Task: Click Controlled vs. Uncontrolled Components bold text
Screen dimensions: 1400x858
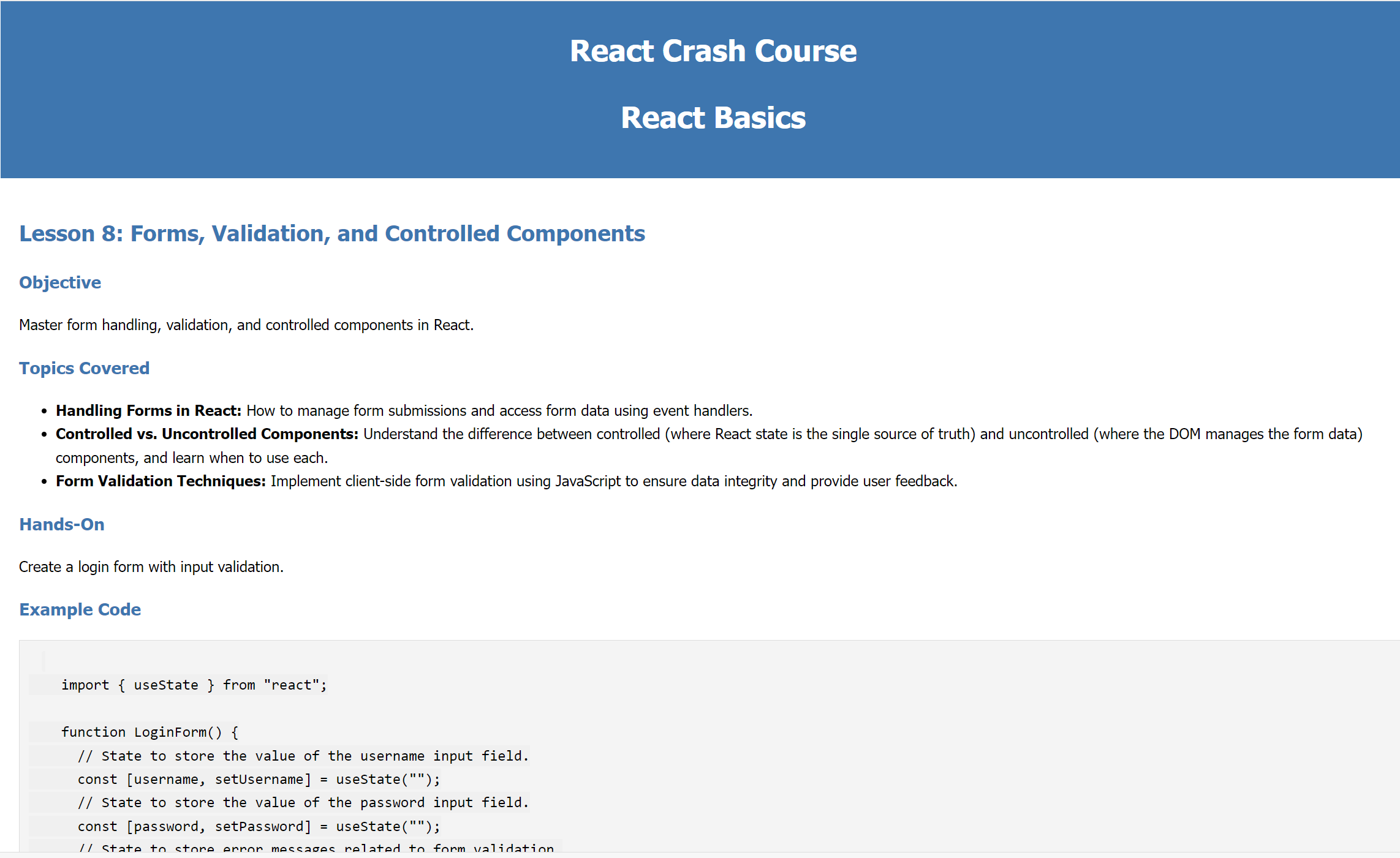Action: point(206,434)
